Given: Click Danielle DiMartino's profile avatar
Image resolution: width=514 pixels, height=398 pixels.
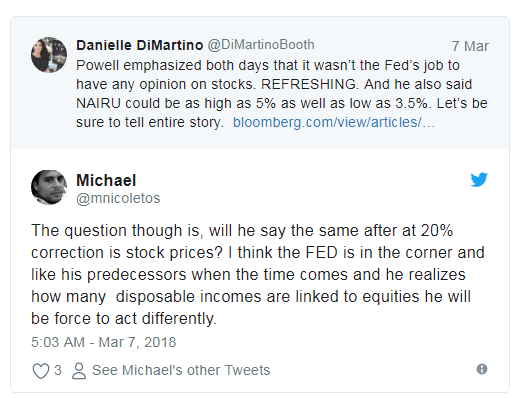Looking at the screenshot, I should pyautogui.click(x=49, y=55).
